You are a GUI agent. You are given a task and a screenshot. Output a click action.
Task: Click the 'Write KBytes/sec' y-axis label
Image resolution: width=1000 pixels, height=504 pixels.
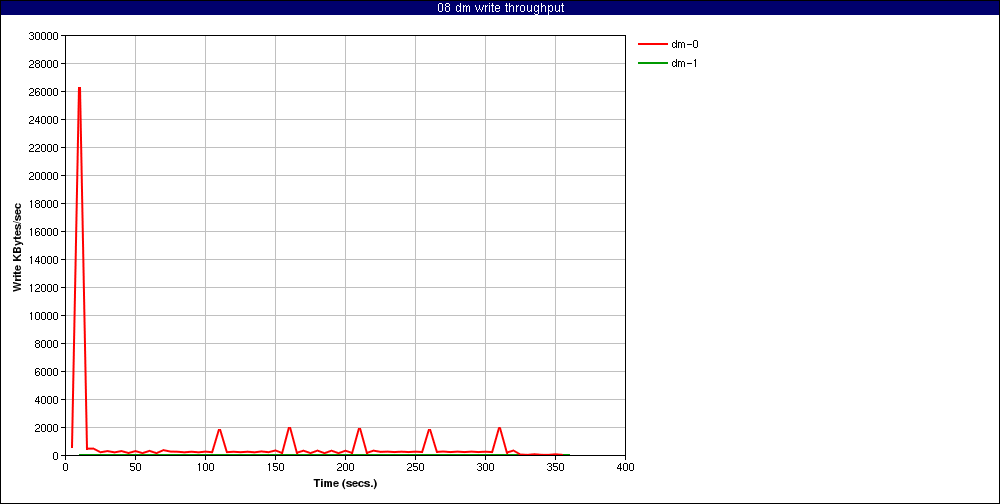pos(18,247)
